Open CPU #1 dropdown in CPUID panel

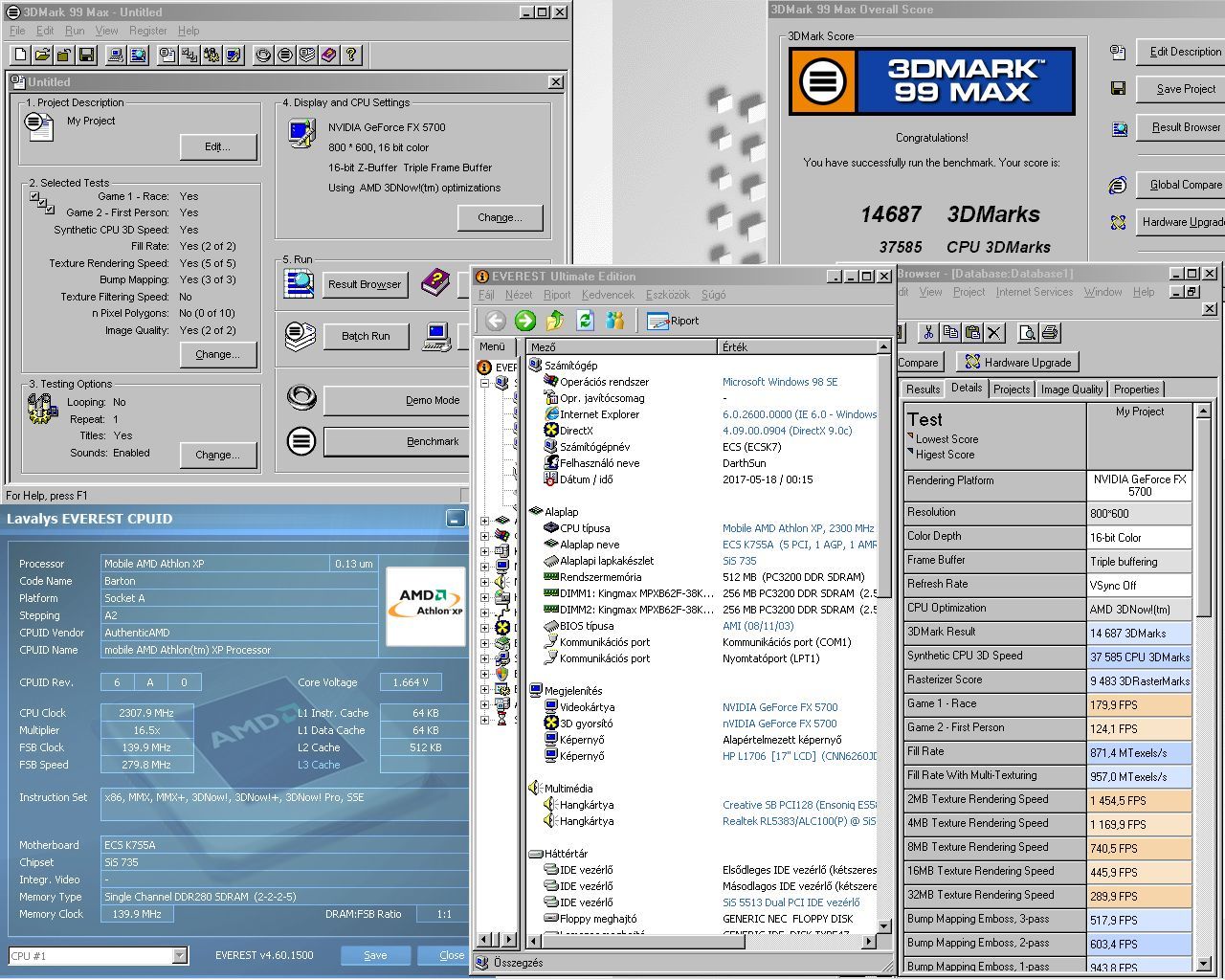[179, 955]
